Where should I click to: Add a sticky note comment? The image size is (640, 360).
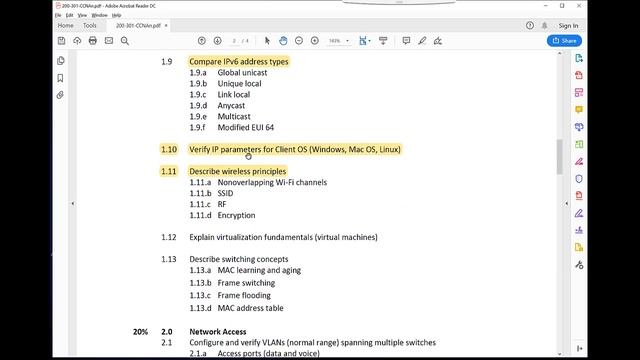point(406,41)
